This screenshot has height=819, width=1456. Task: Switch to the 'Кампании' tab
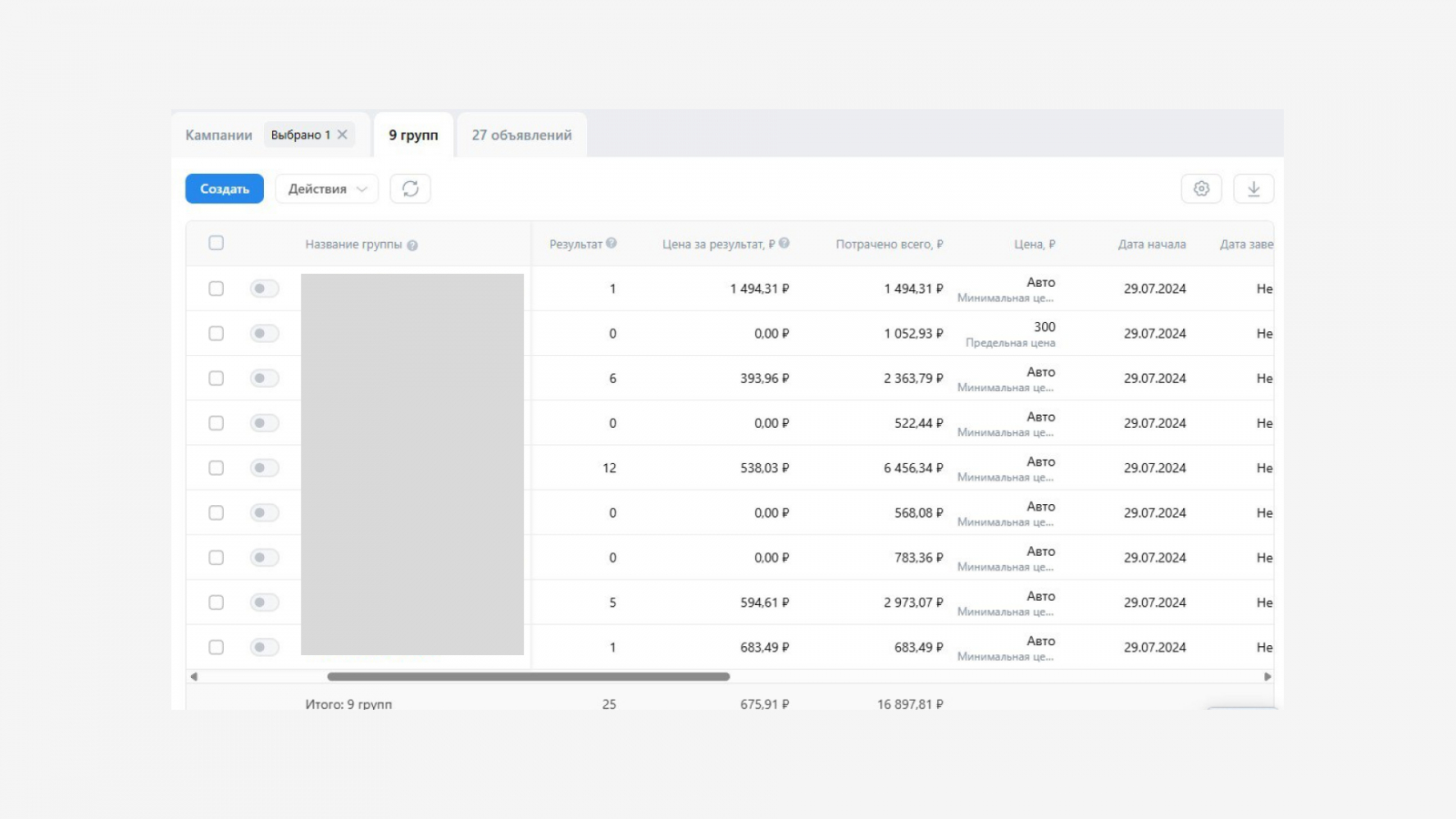(x=218, y=135)
